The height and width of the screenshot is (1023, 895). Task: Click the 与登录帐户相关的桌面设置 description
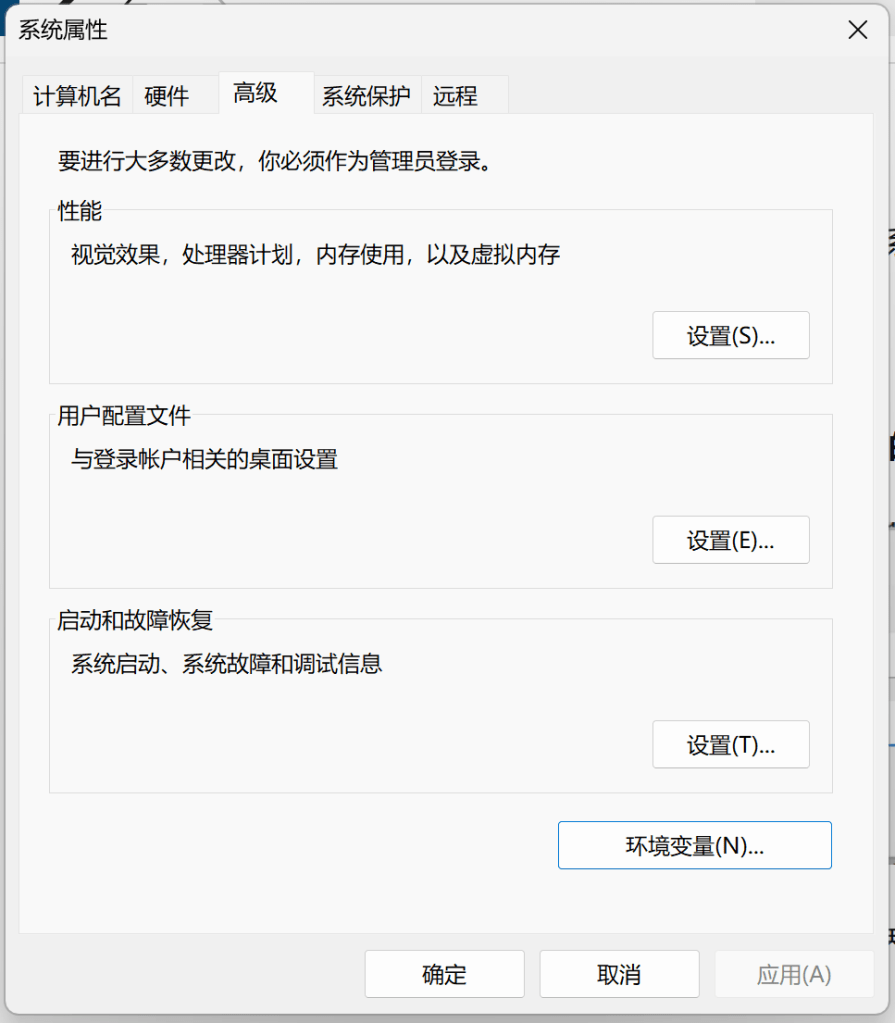[204, 460]
